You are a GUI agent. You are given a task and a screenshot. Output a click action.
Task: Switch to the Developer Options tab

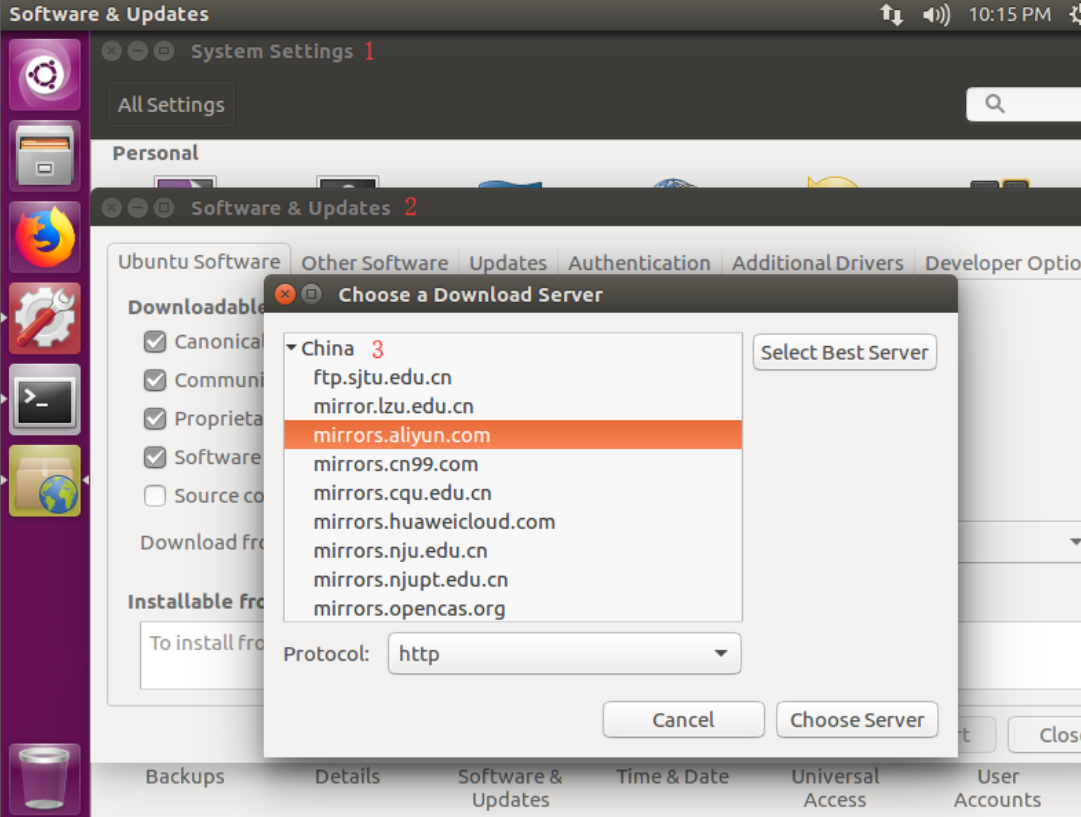pyautogui.click(x=1002, y=263)
